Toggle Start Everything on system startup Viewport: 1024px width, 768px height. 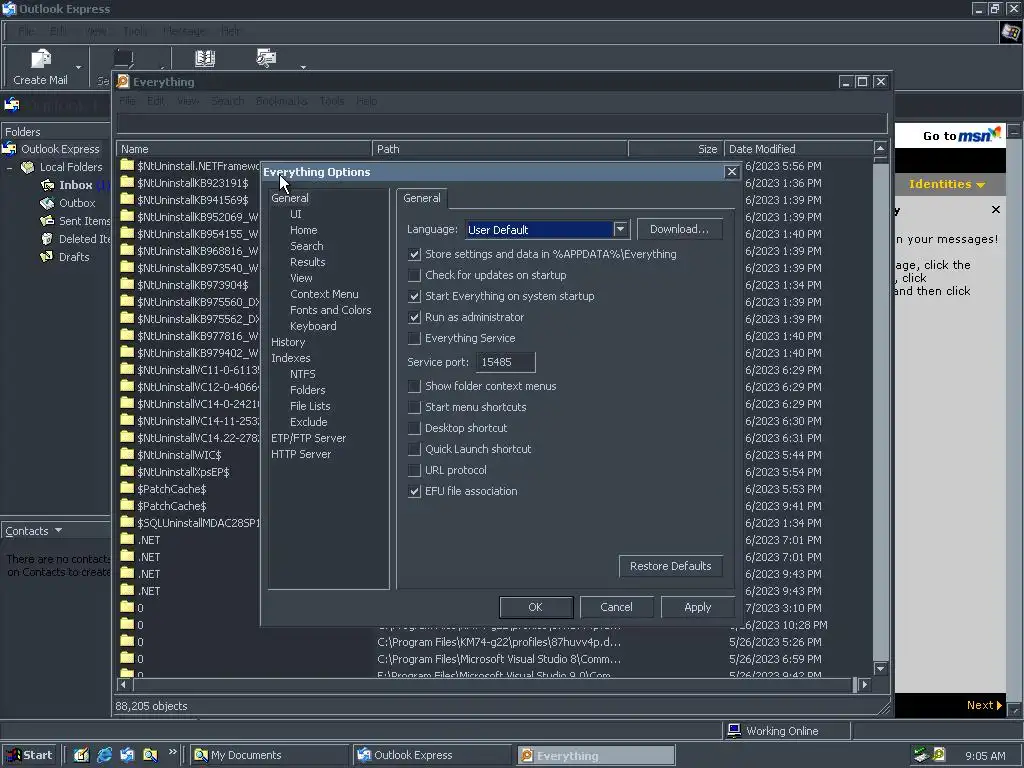[414, 296]
